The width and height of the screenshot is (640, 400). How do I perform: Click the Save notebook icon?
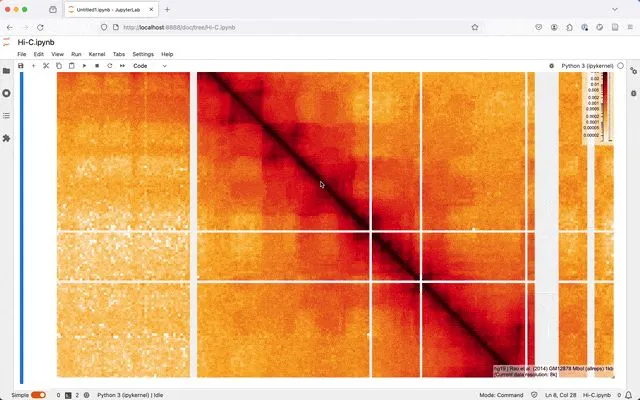[x=20, y=66]
